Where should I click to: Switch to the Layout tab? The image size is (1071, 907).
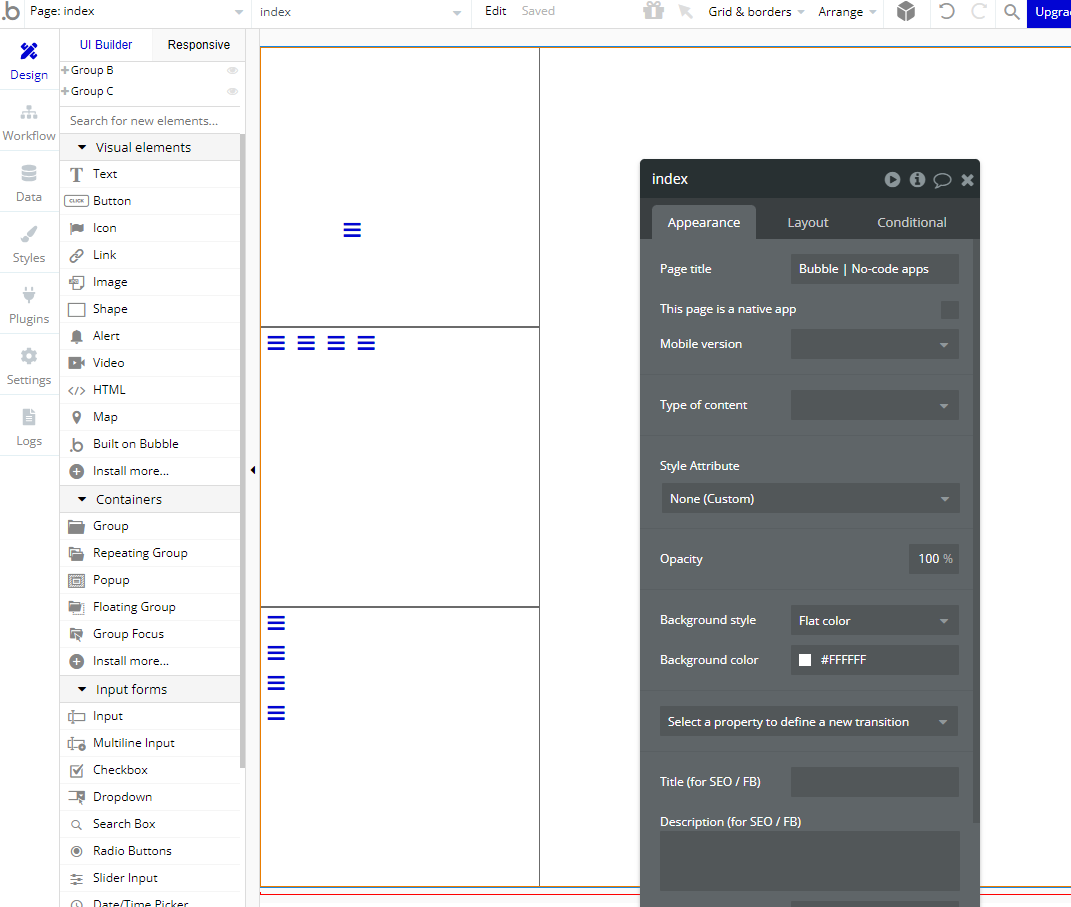point(807,223)
